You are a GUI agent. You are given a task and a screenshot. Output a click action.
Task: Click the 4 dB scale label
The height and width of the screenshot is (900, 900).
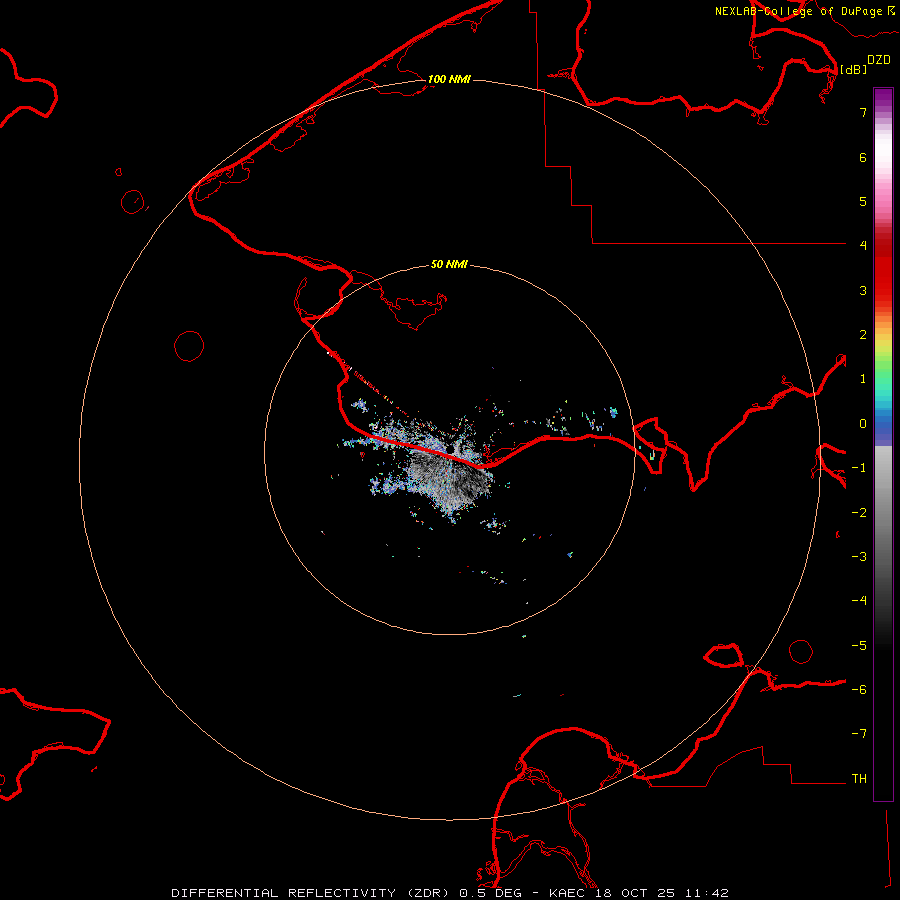tap(863, 246)
